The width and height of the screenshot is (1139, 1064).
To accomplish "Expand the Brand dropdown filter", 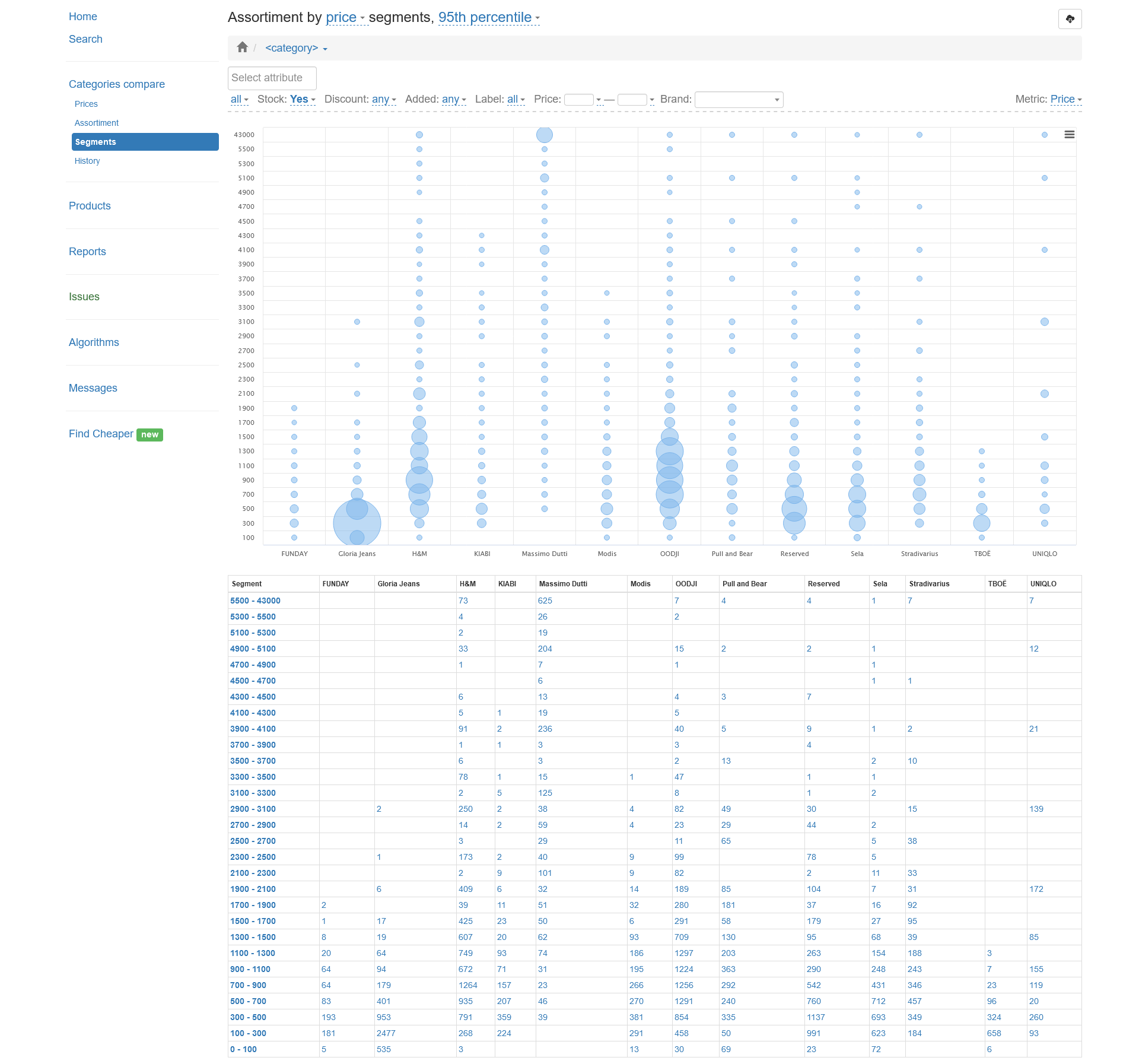I will click(x=774, y=99).
